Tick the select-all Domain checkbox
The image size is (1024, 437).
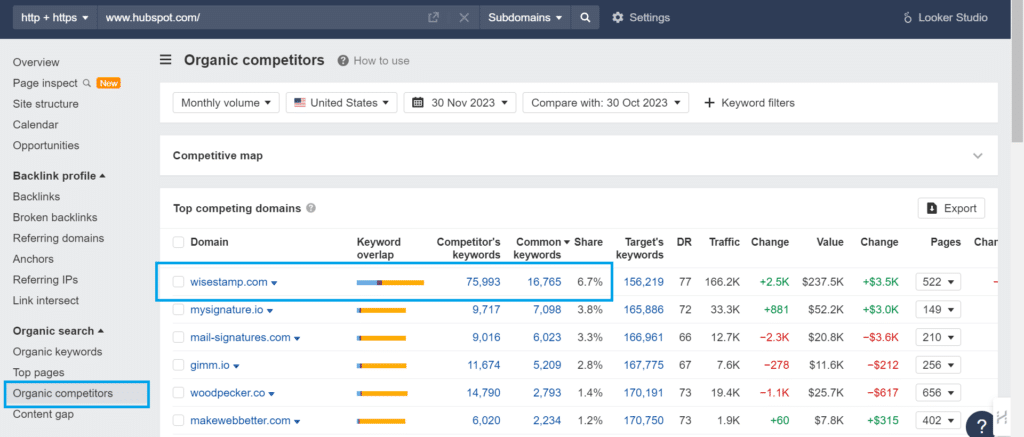(178, 242)
